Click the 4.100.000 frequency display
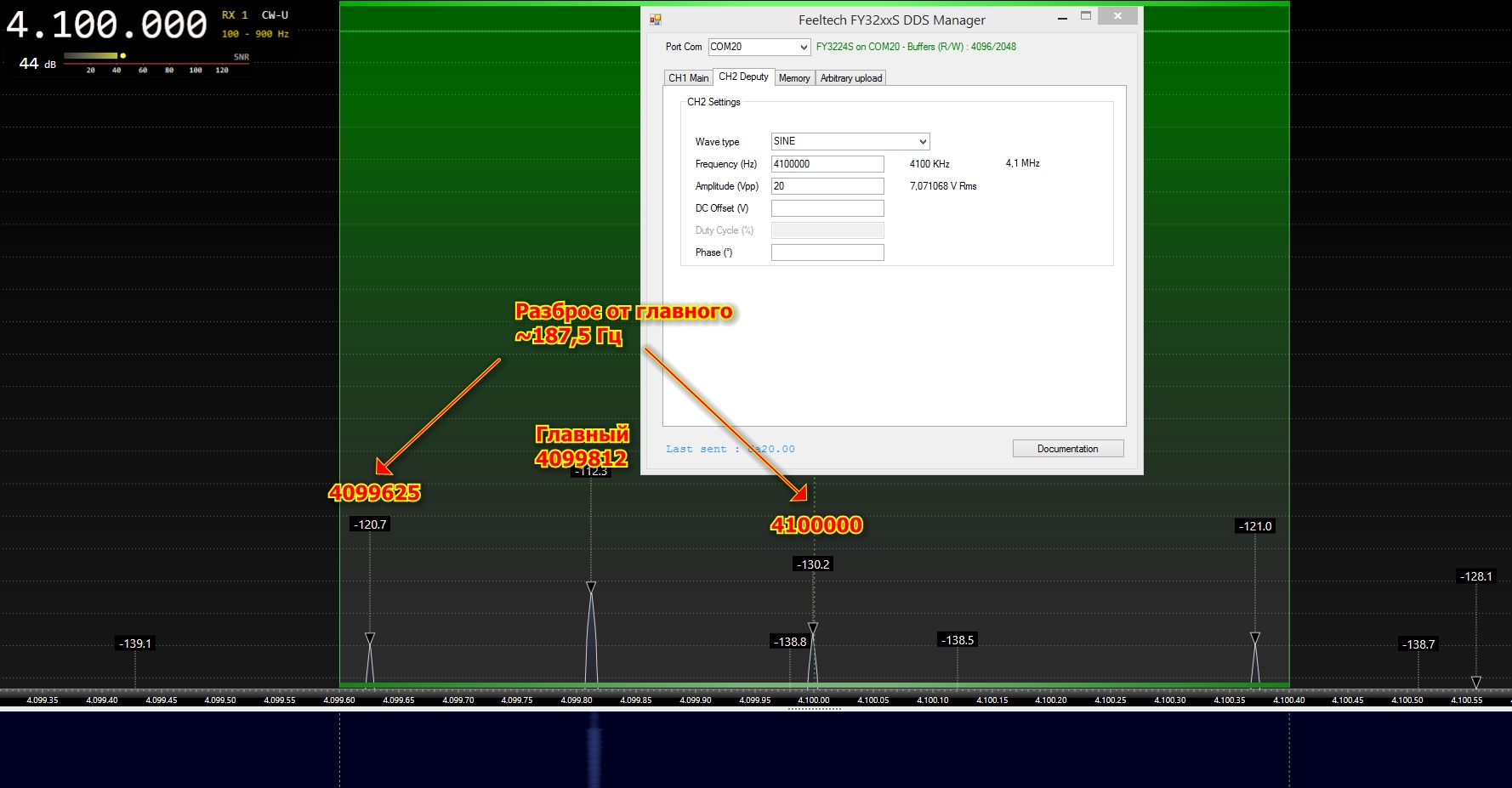The image size is (1512, 788). (106, 25)
